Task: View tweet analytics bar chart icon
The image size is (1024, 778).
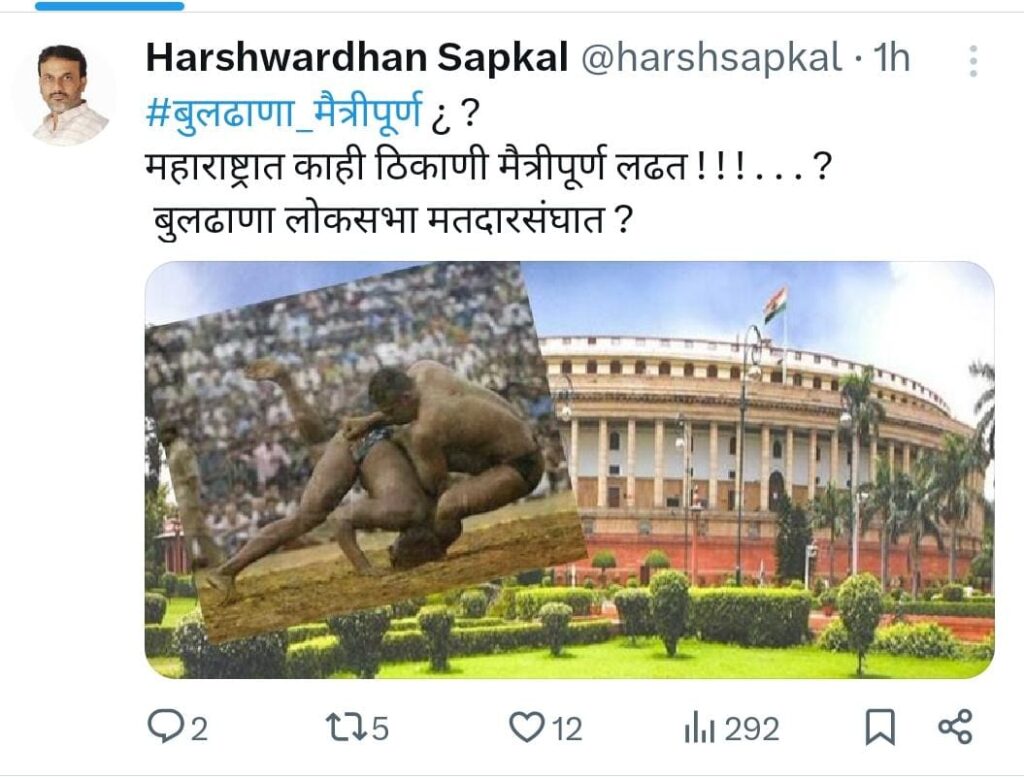Action: click(x=699, y=729)
